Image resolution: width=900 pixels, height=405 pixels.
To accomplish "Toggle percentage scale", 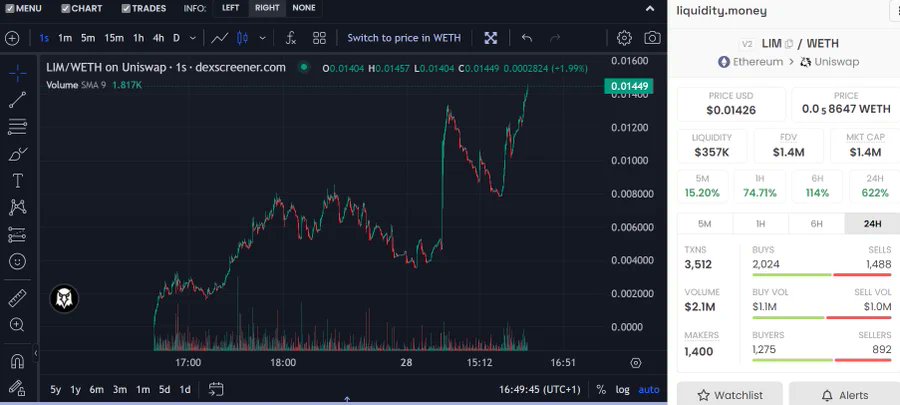I will tap(601, 390).
